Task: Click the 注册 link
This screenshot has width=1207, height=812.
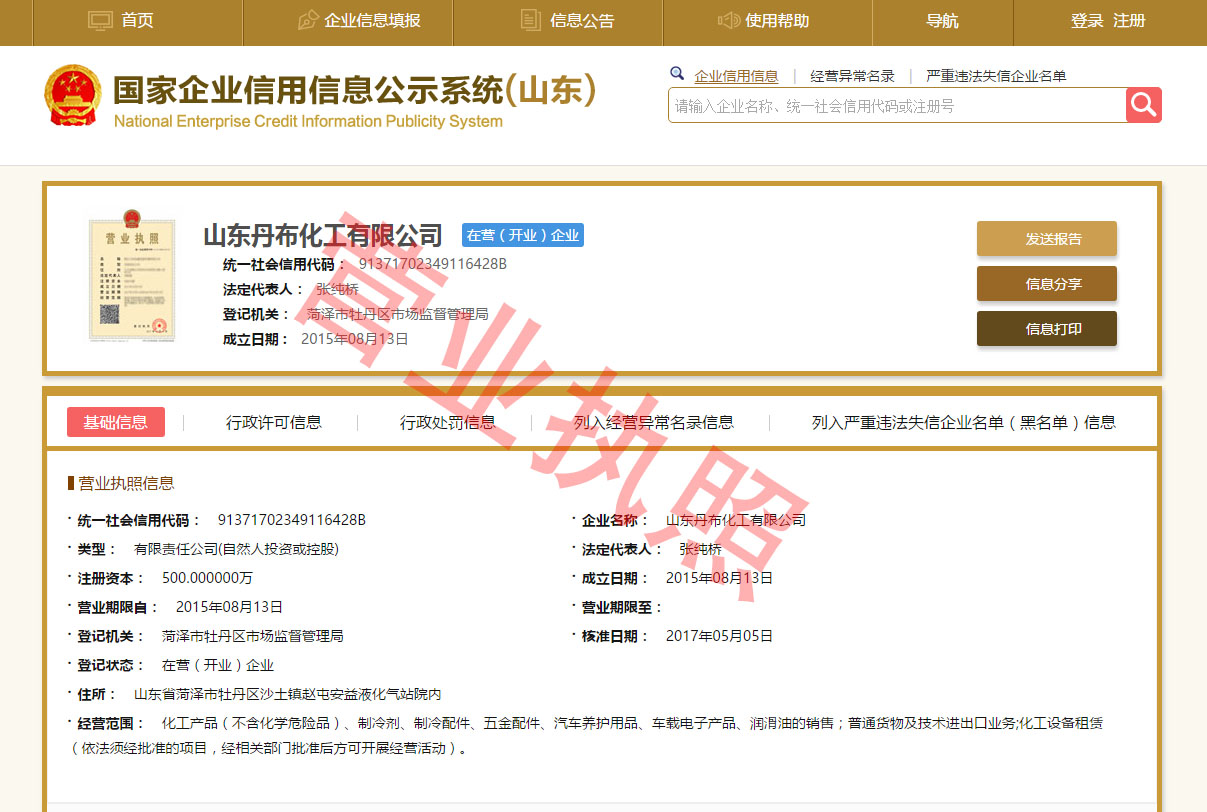Action: click(x=1129, y=21)
